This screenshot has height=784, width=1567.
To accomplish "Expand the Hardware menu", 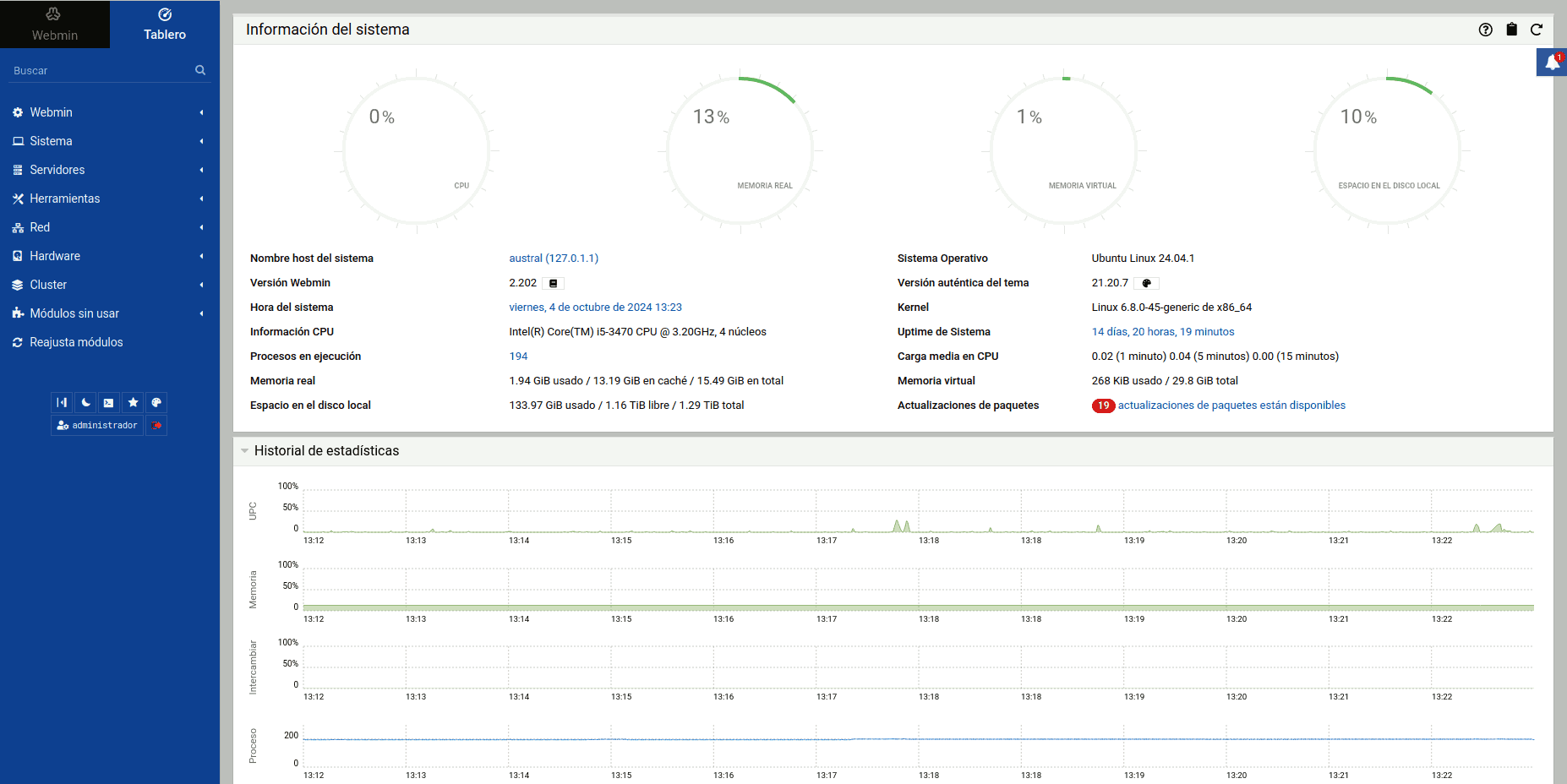I will pos(55,256).
